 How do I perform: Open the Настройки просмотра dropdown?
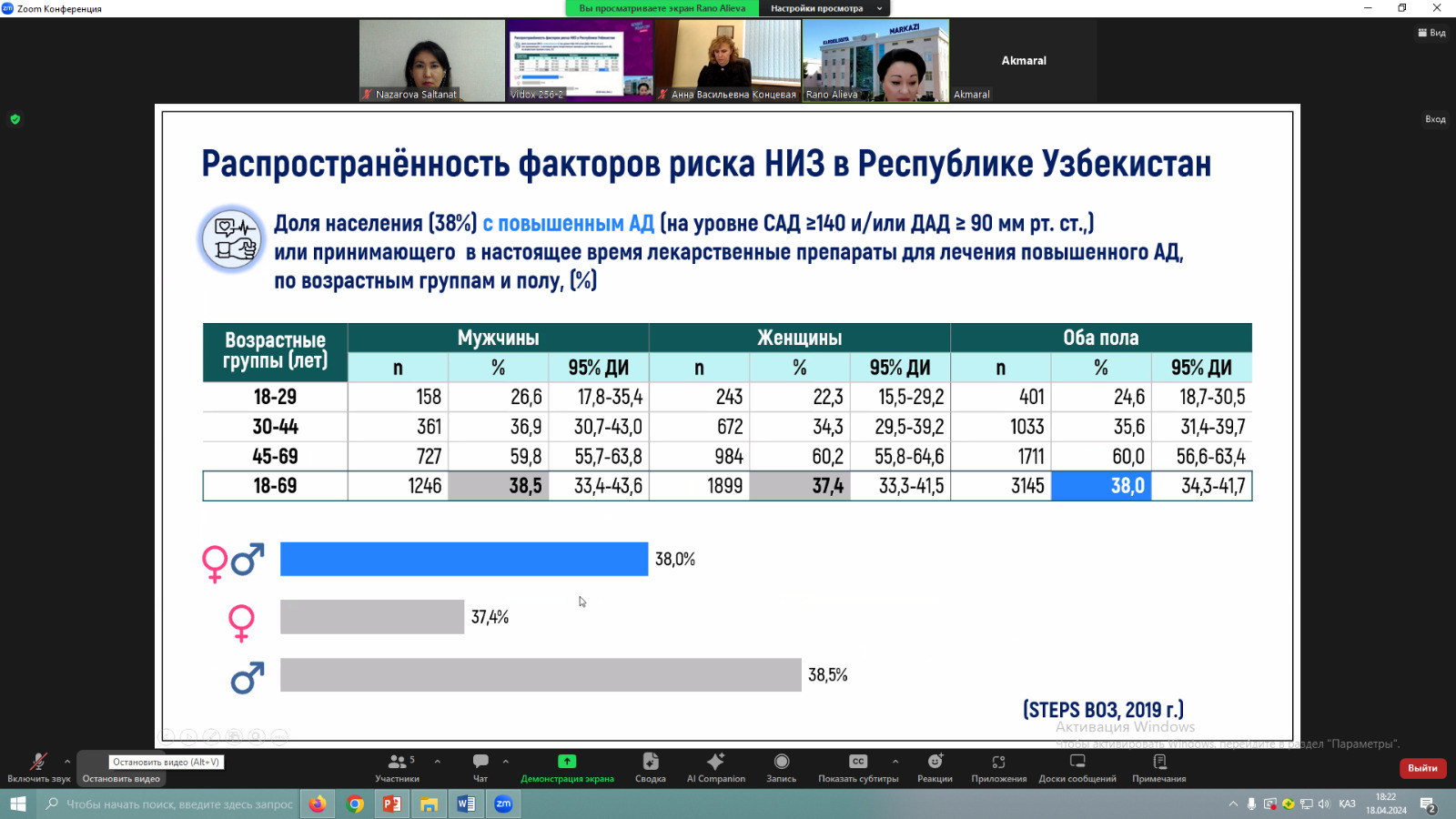(x=825, y=8)
